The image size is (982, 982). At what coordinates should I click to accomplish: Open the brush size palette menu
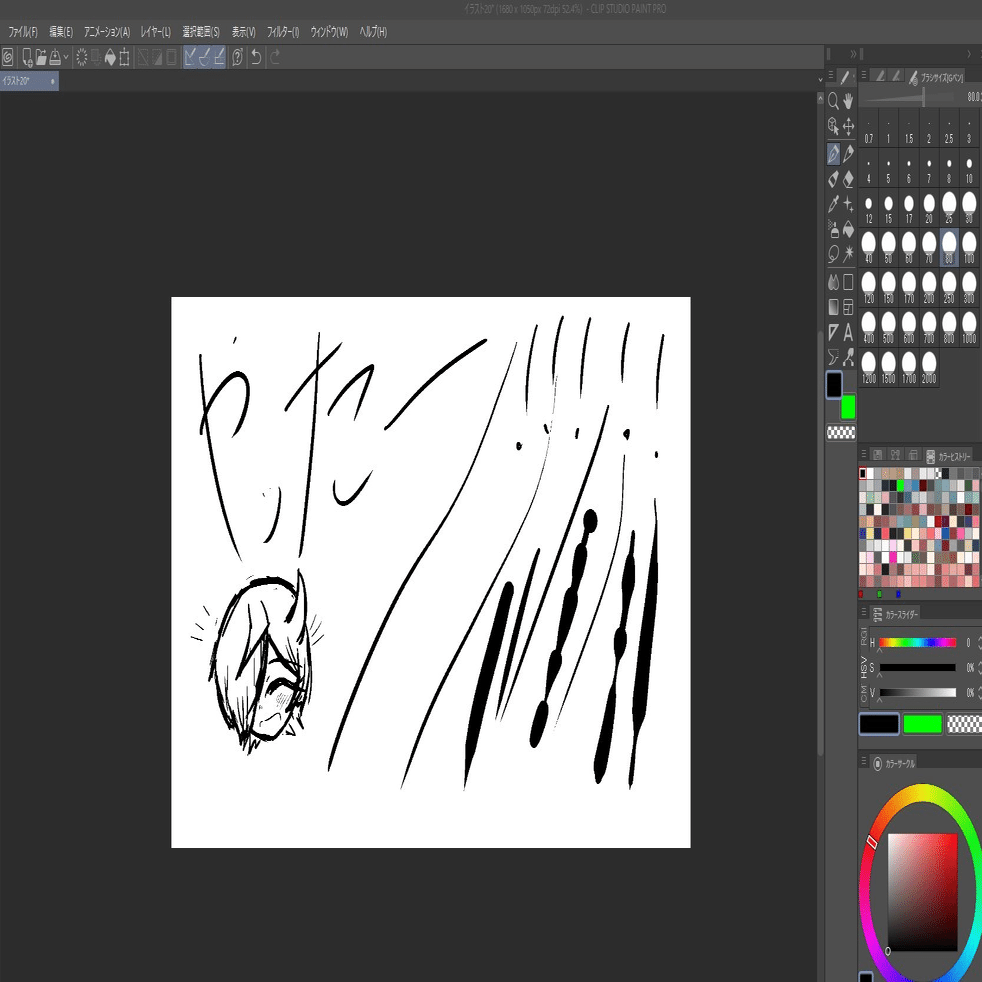864,75
